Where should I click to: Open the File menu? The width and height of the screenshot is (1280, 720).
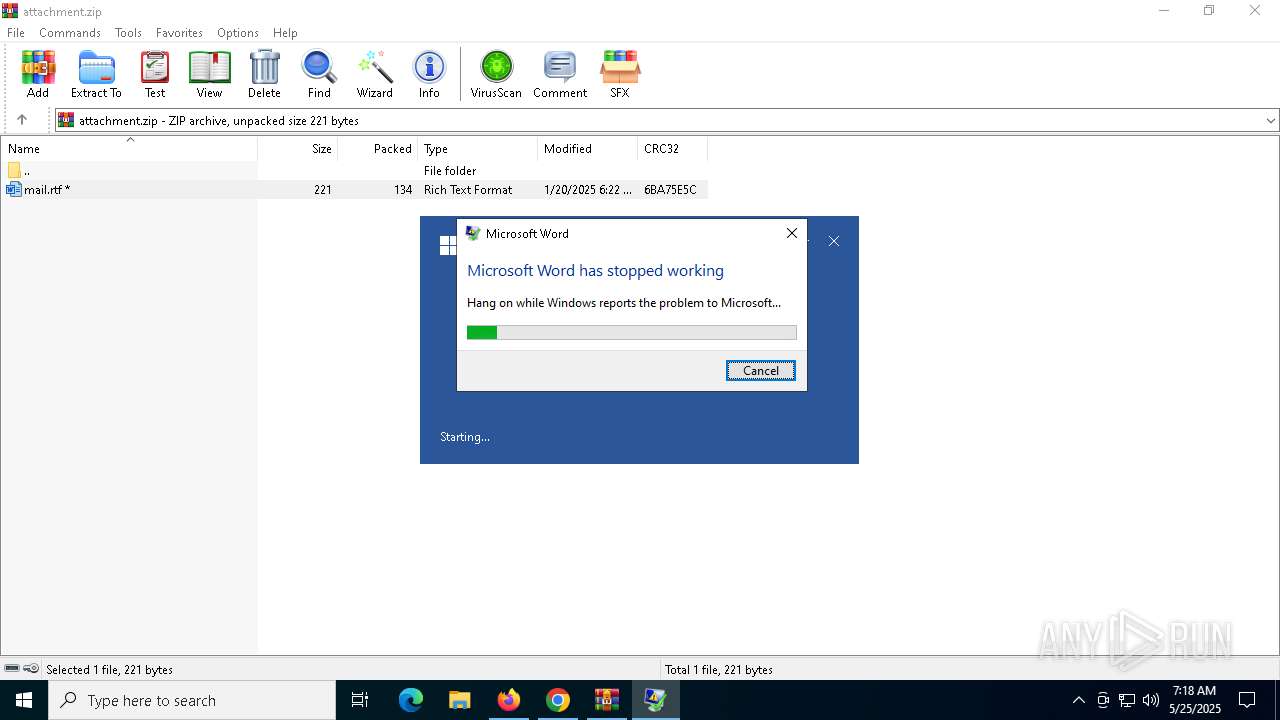pyautogui.click(x=16, y=32)
